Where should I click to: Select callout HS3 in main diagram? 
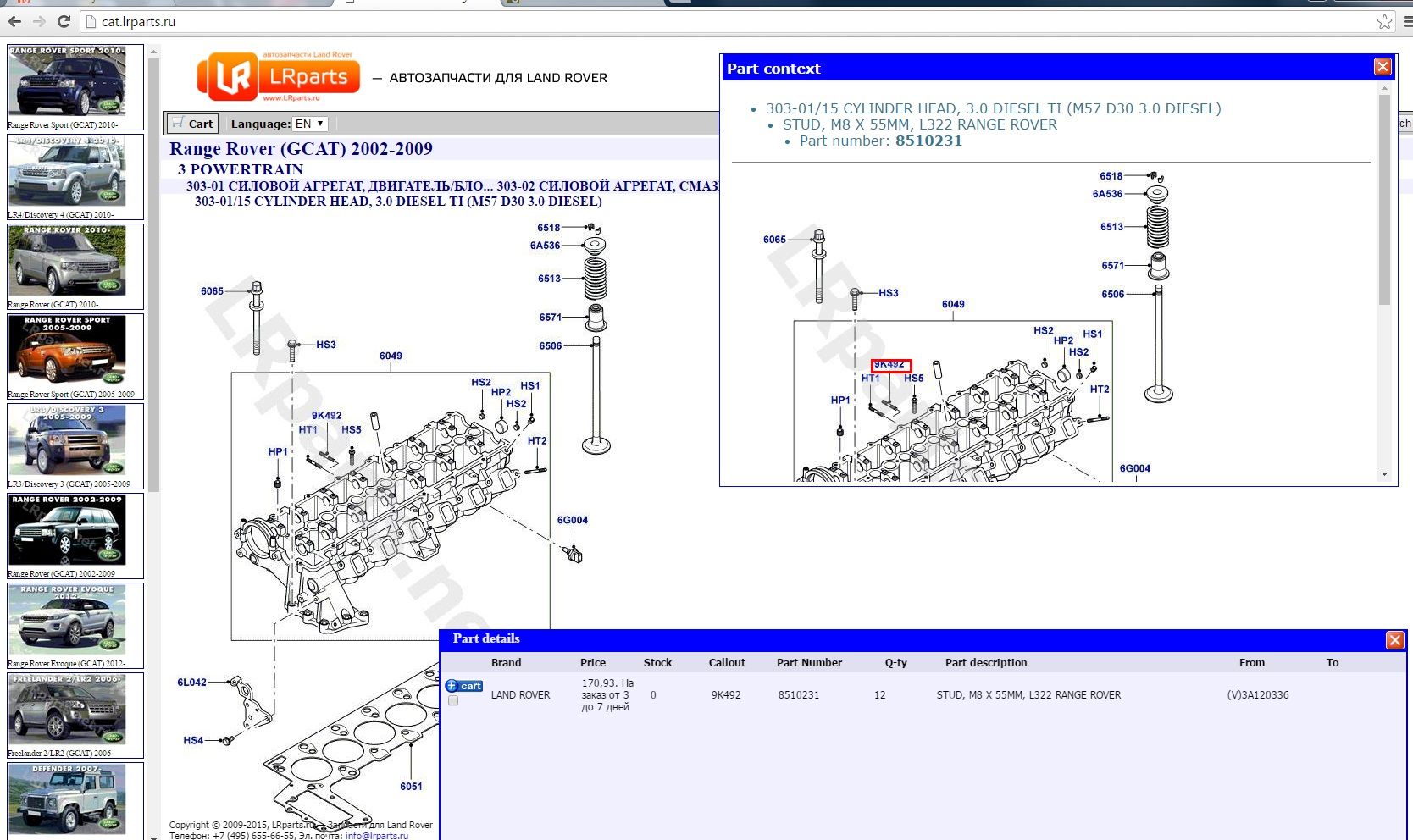click(326, 345)
